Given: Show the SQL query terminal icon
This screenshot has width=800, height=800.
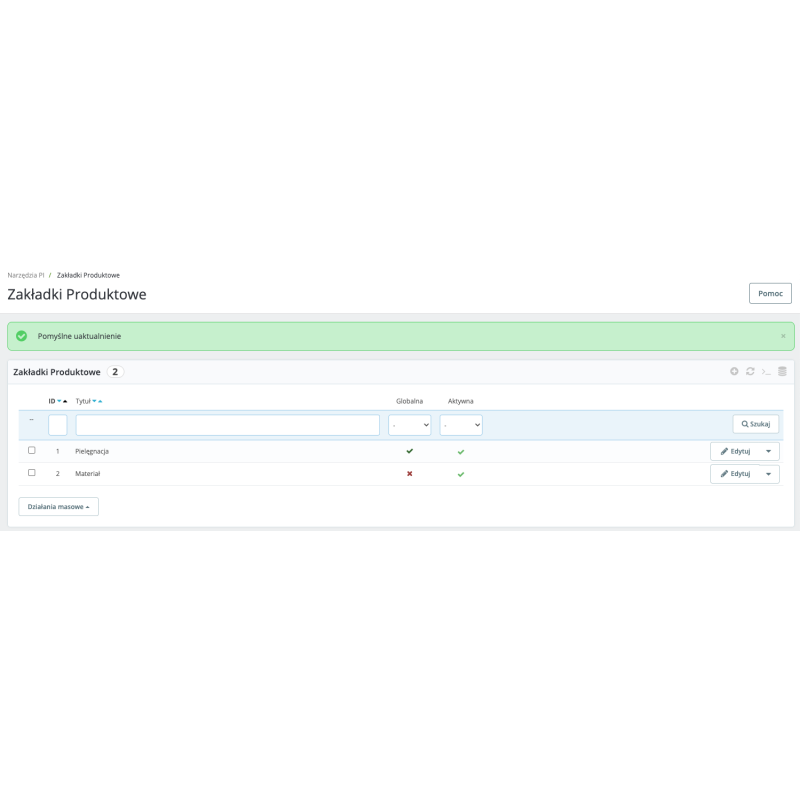Looking at the screenshot, I should click(766, 371).
